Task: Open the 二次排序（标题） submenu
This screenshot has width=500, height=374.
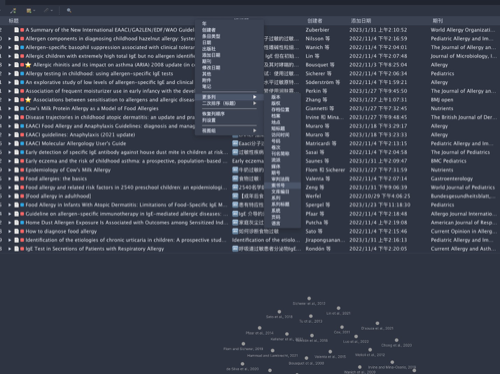Action: [229, 103]
